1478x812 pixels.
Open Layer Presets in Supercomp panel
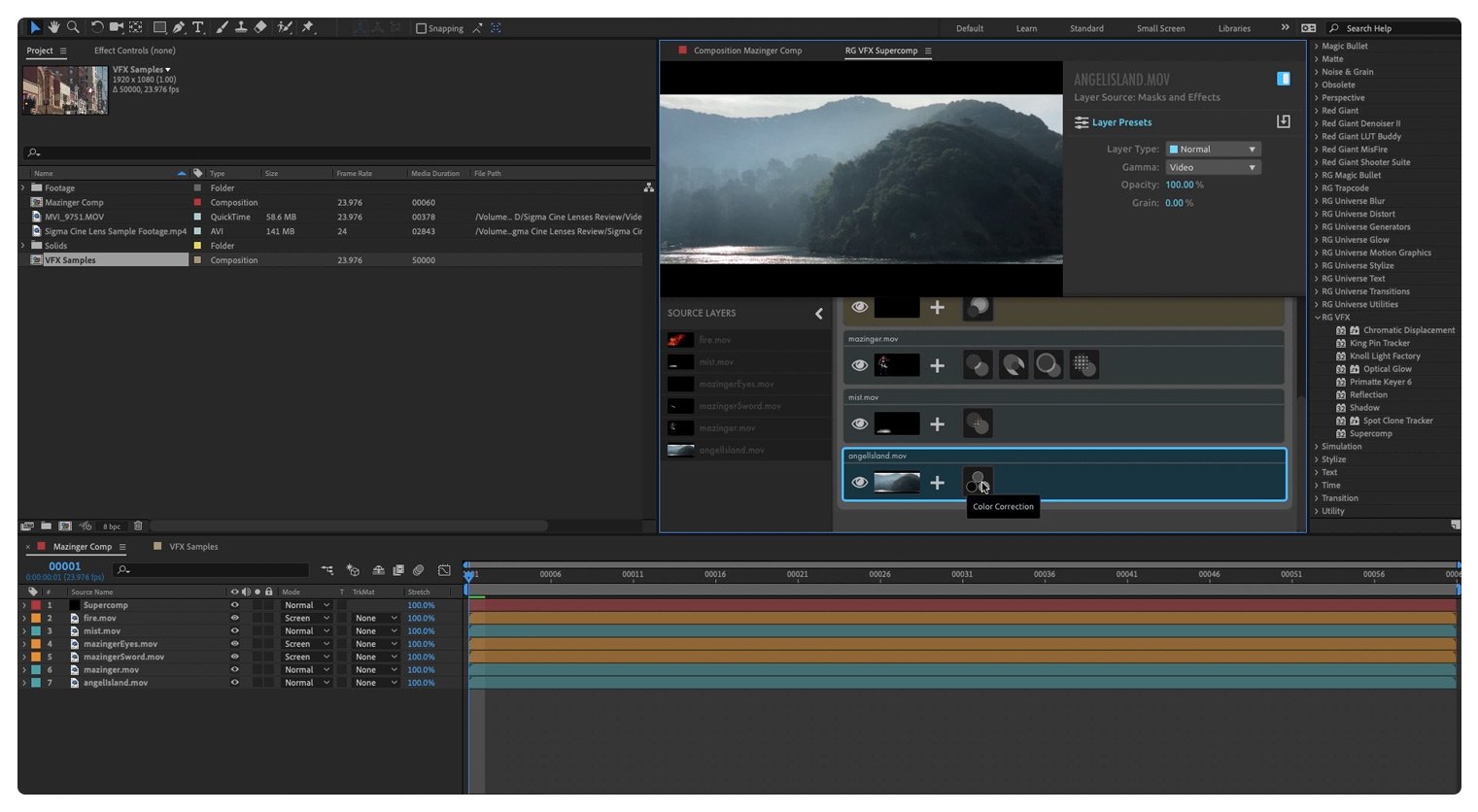pos(1121,122)
